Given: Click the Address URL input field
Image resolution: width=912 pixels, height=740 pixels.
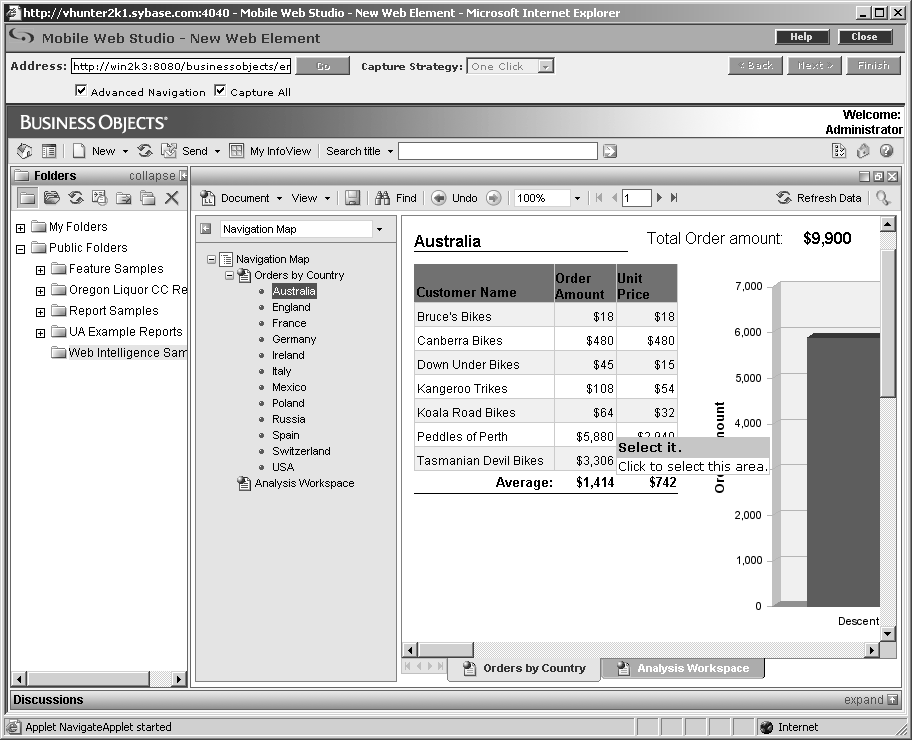Looking at the screenshot, I should coord(181,66).
